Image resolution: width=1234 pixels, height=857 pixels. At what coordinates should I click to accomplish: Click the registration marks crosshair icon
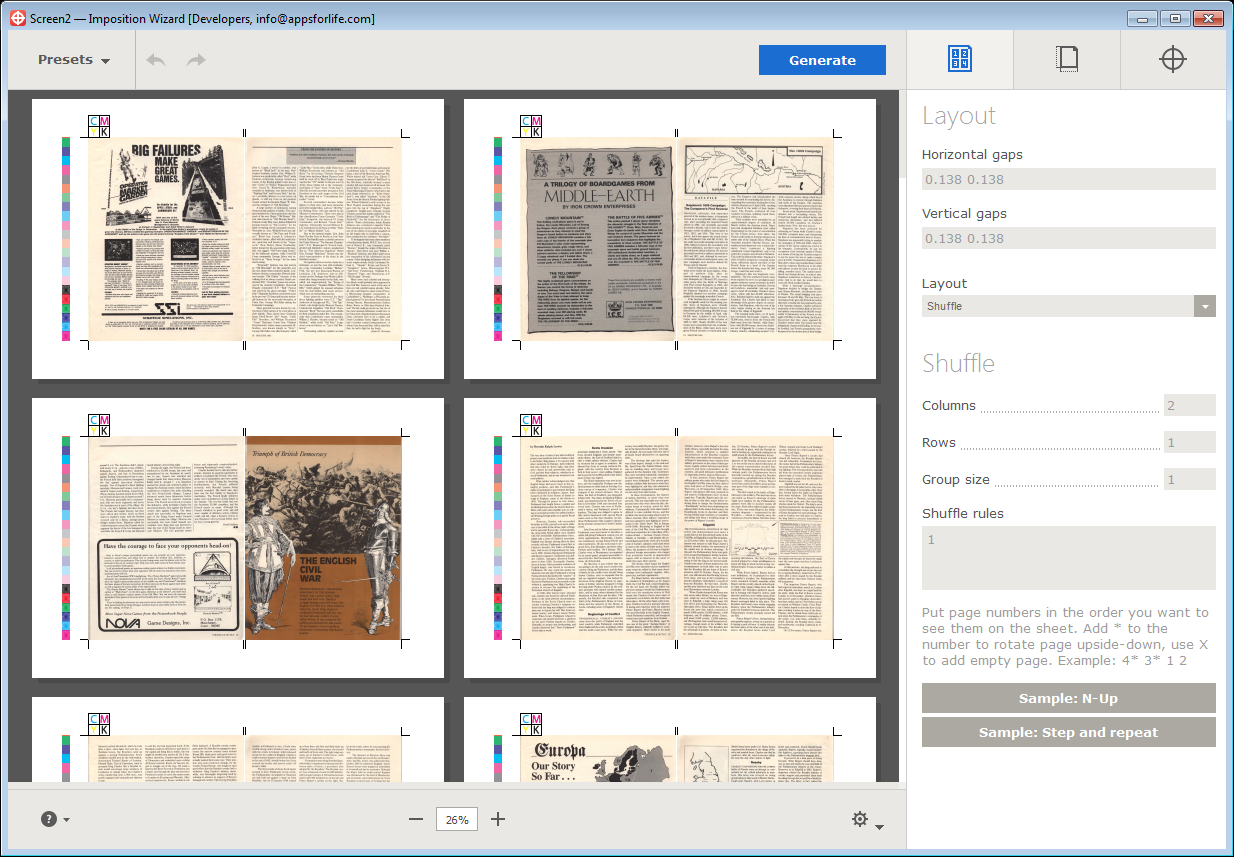point(1172,58)
